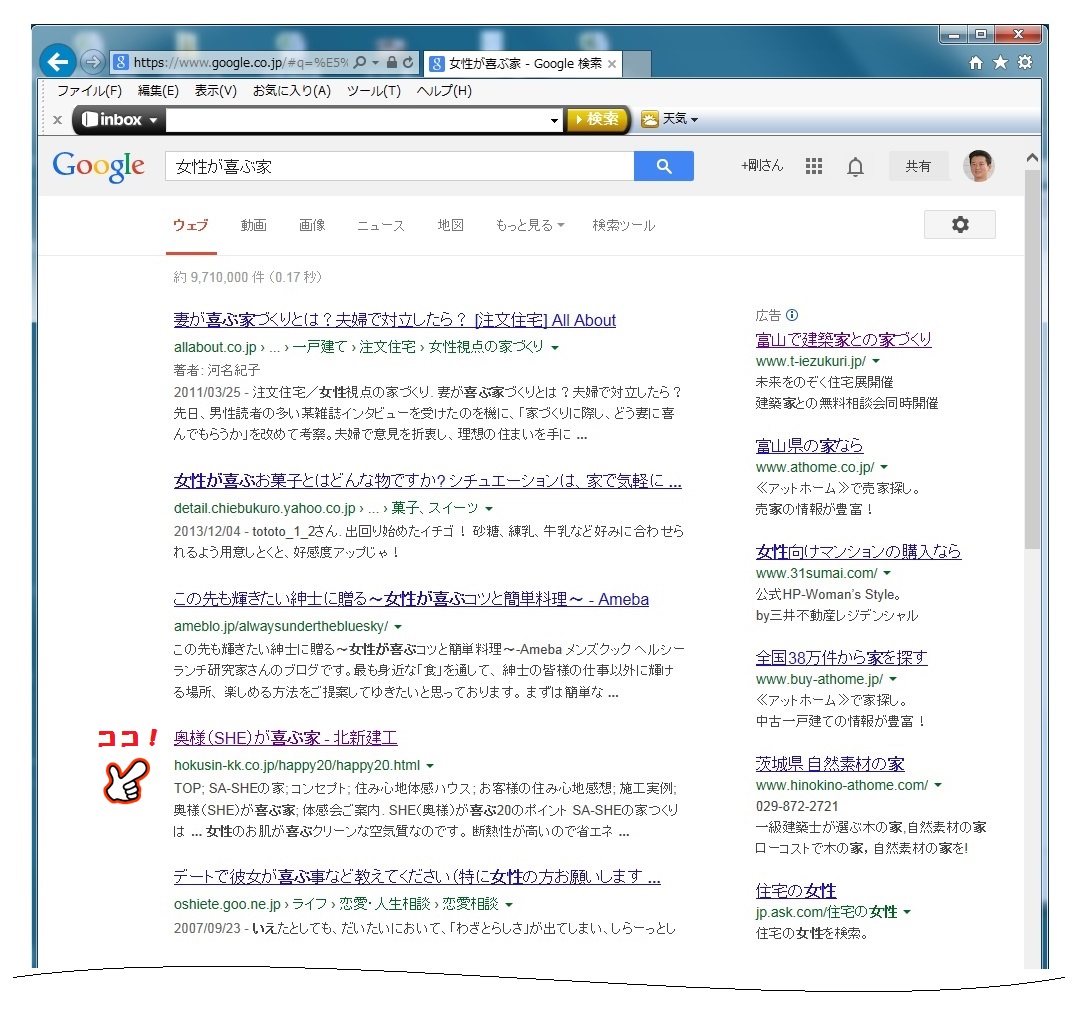This screenshot has height=1020, width=1076.
Task: Open the Ameba 紳士に贈る result link
Action: (411, 599)
